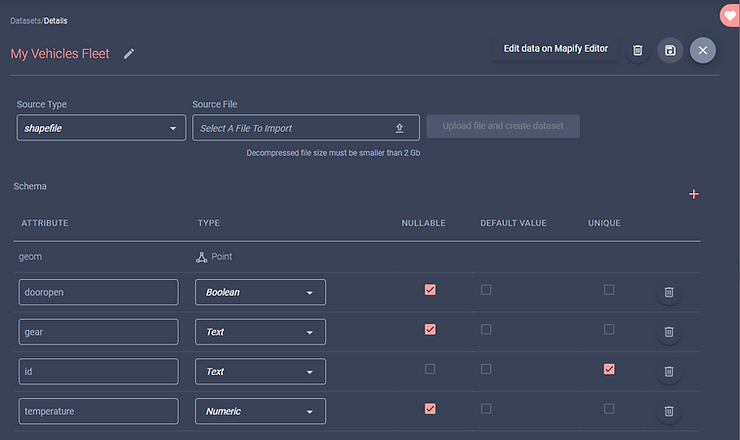740x440 pixels.
Task: Change the Numeric type dropdown for temperature
Action: click(260, 411)
